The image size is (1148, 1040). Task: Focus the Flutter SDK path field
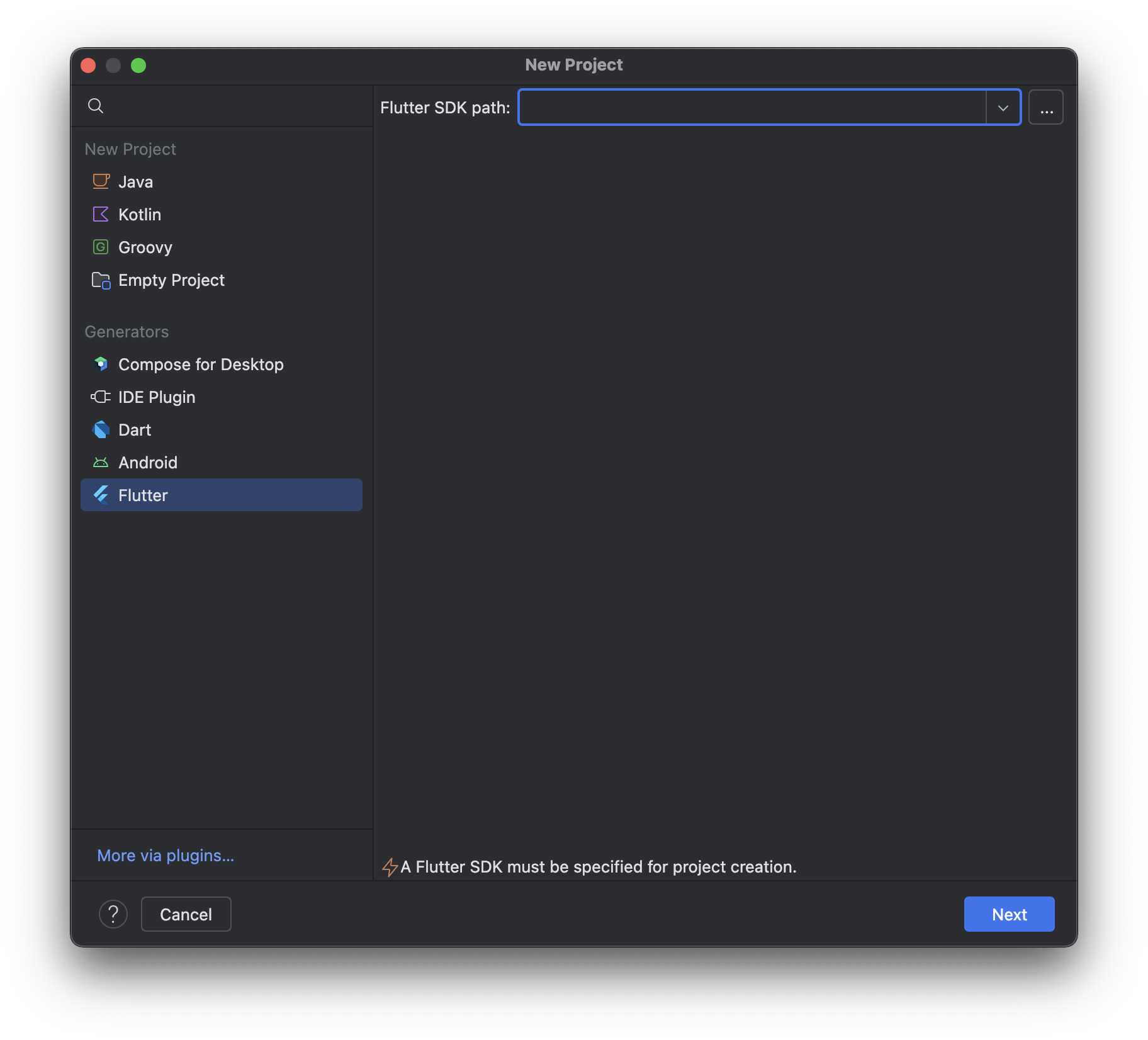[752, 108]
